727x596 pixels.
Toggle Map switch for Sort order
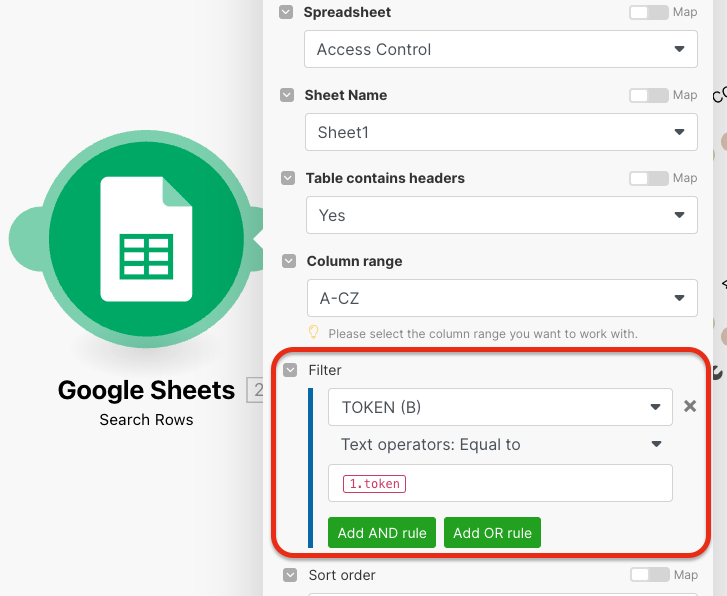pyautogui.click(x=650, y=575)
